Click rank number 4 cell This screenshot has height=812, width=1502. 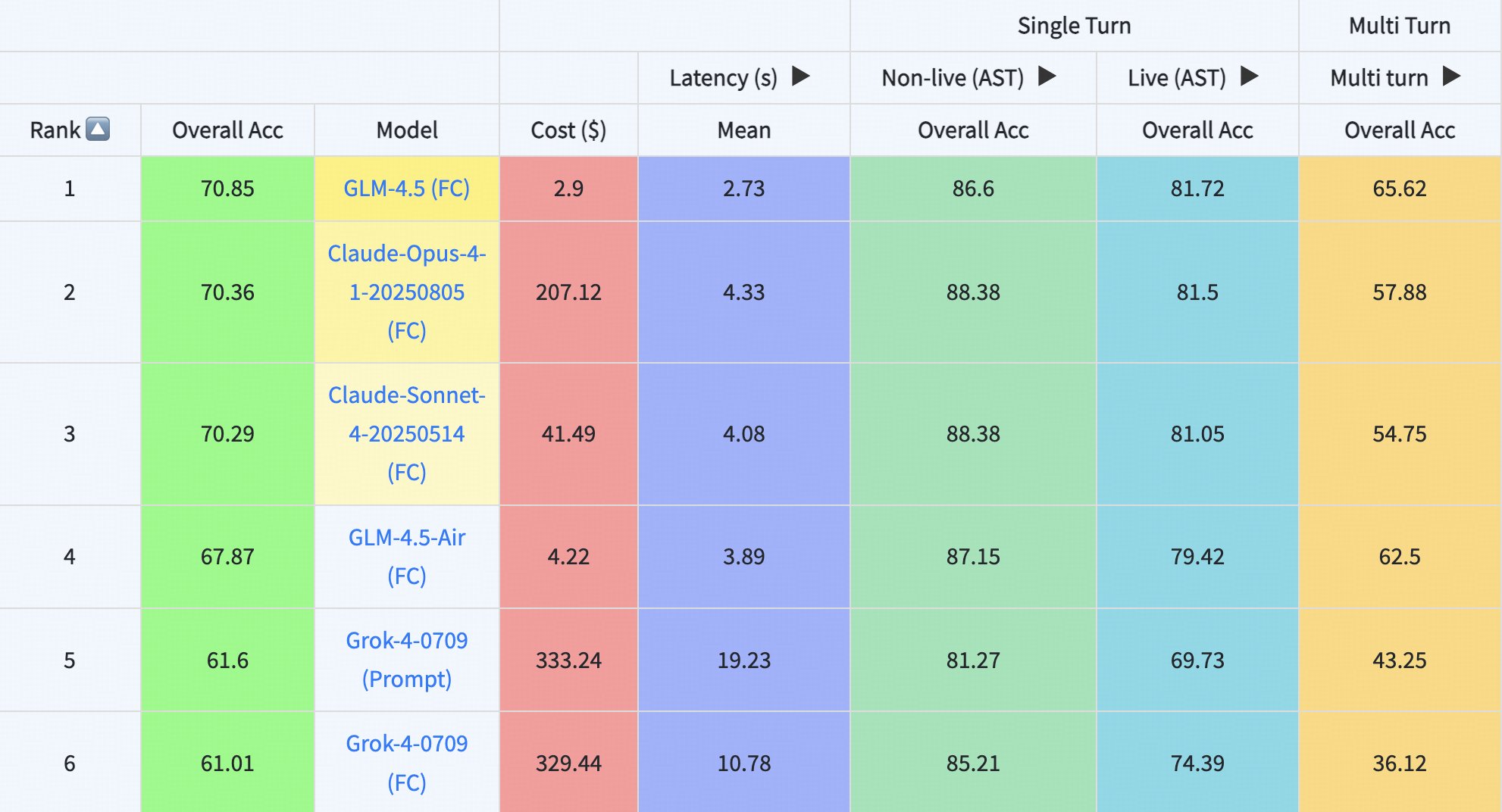click(70, 556)
